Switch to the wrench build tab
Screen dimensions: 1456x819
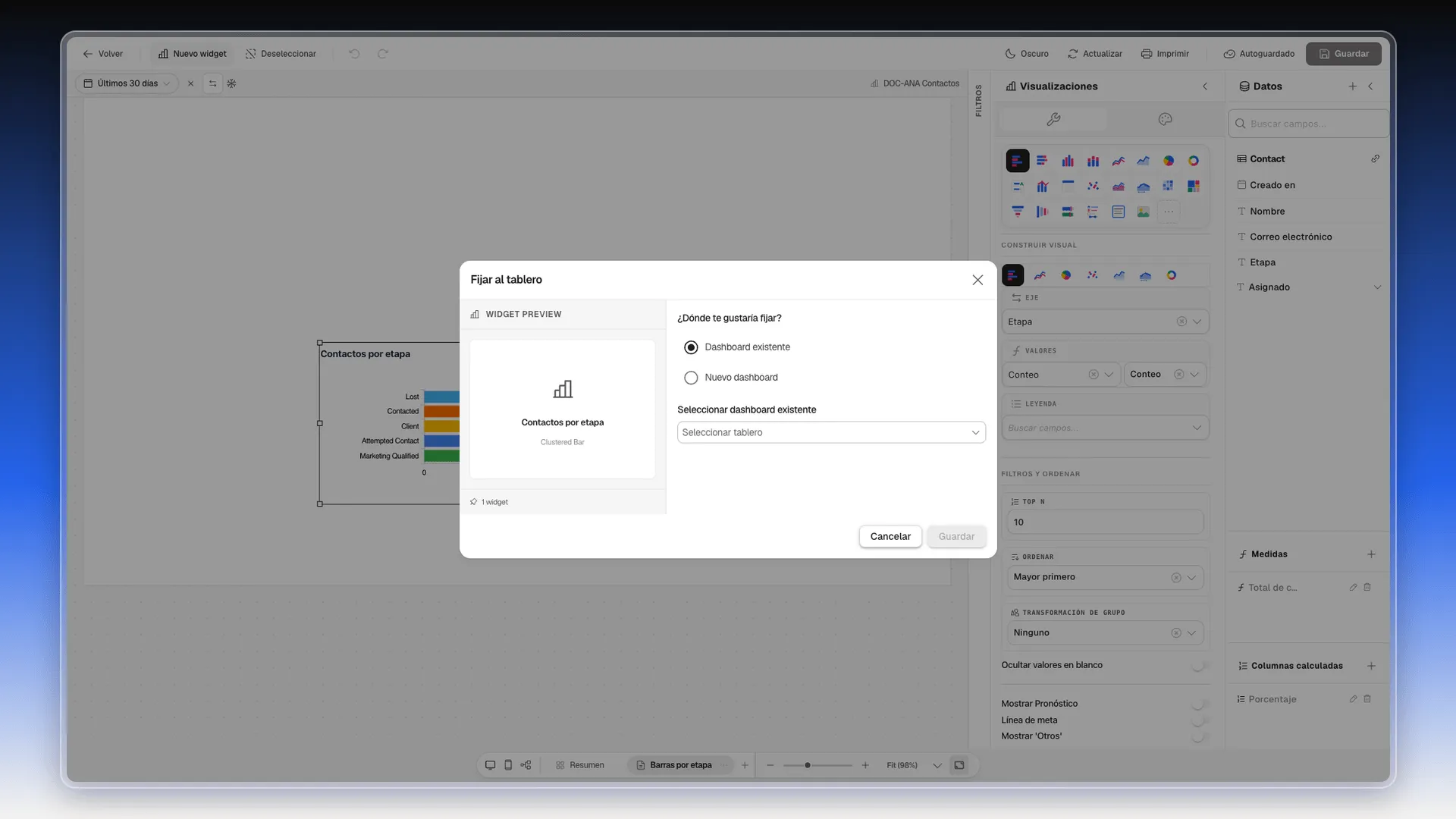point(1053,119)
